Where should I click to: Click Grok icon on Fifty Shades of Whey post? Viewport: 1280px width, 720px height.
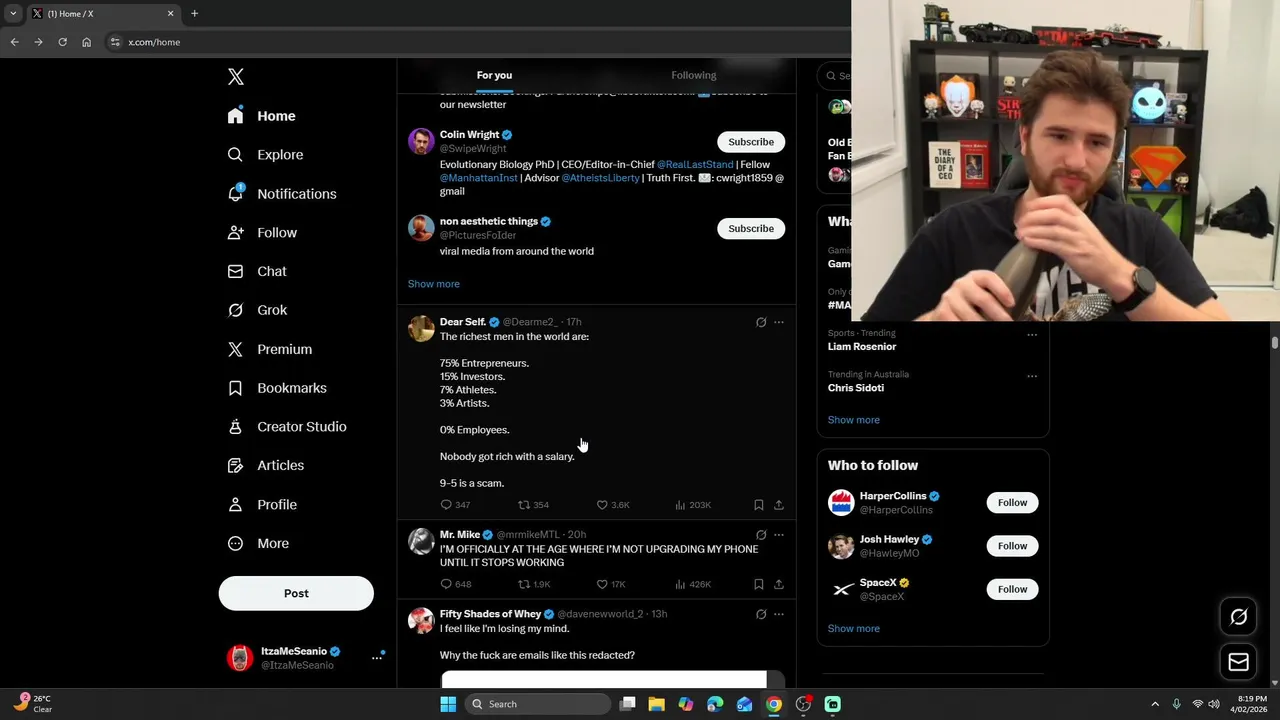[761, 614]
